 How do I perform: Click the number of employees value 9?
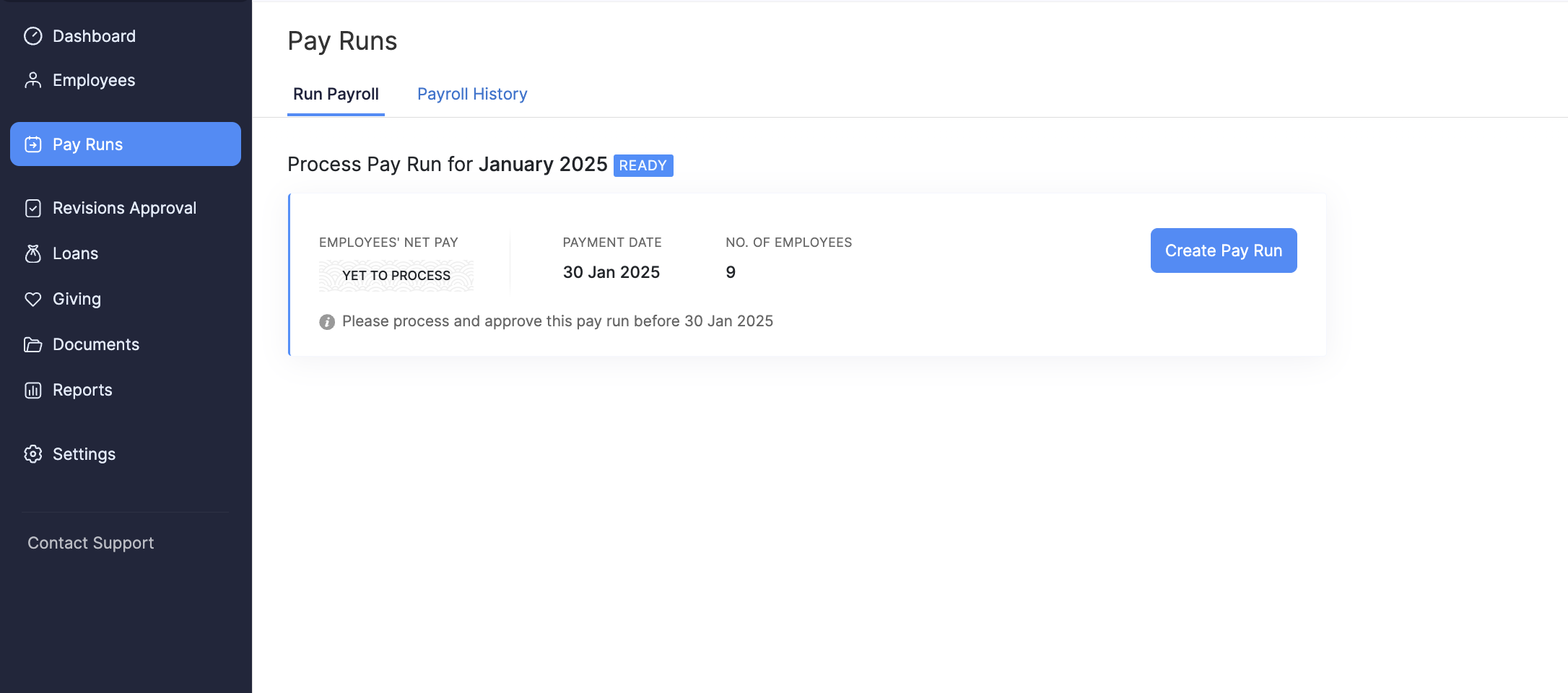731,272
